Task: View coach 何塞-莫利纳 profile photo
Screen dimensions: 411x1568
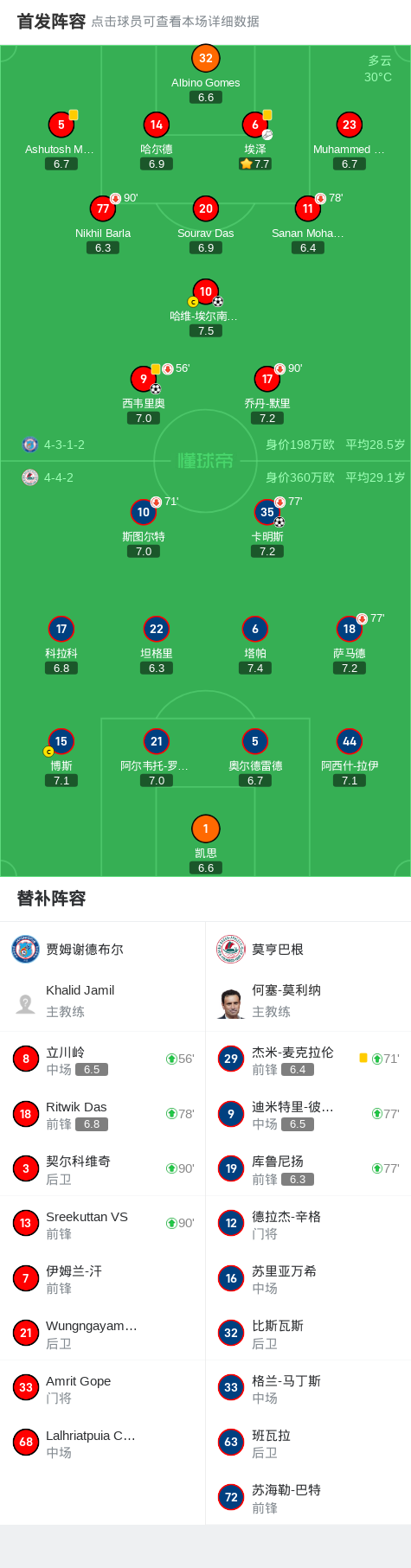Action: point(231,1003)
